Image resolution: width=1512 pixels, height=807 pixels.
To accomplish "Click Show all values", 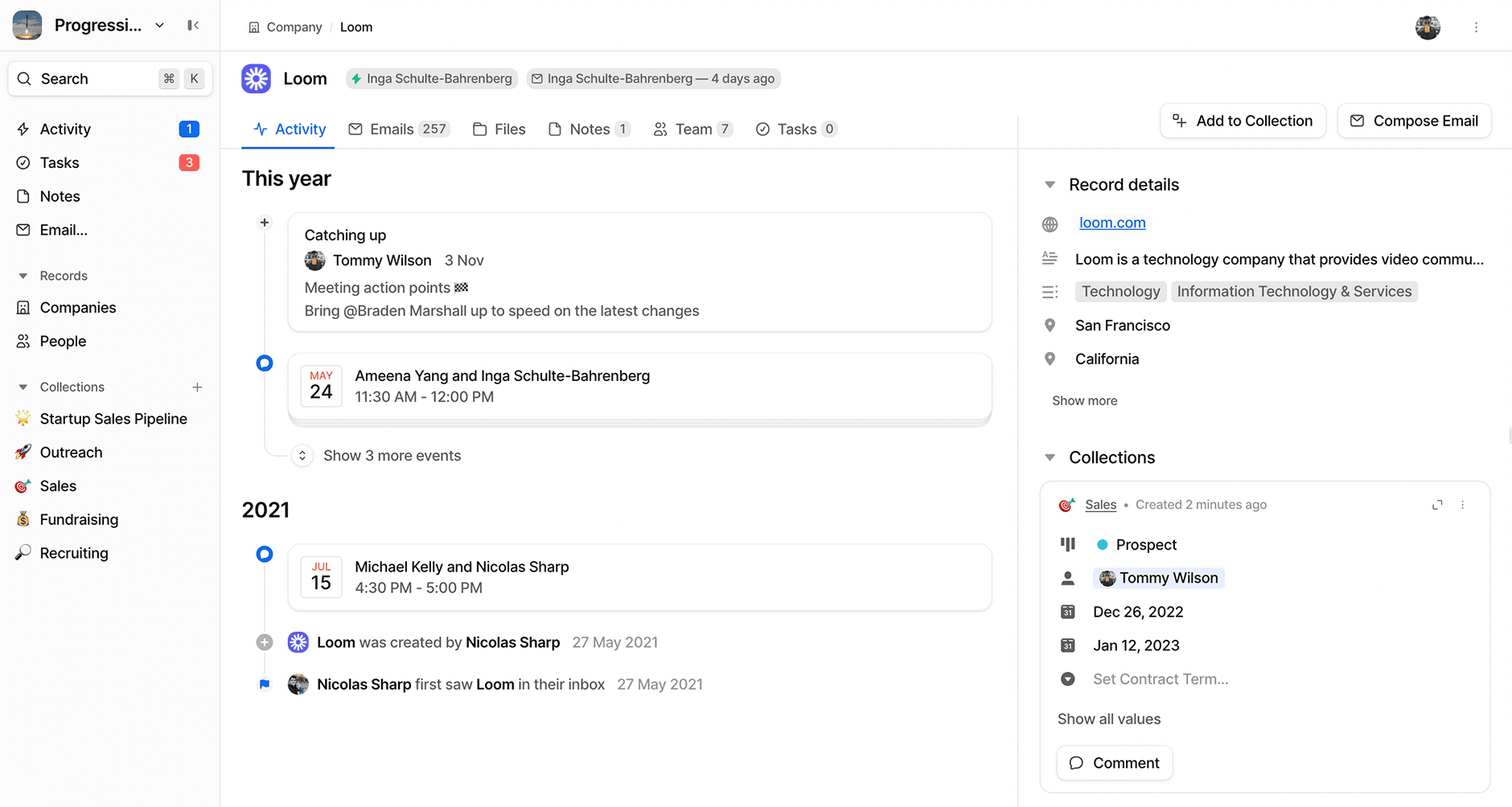I will 1108,719.
